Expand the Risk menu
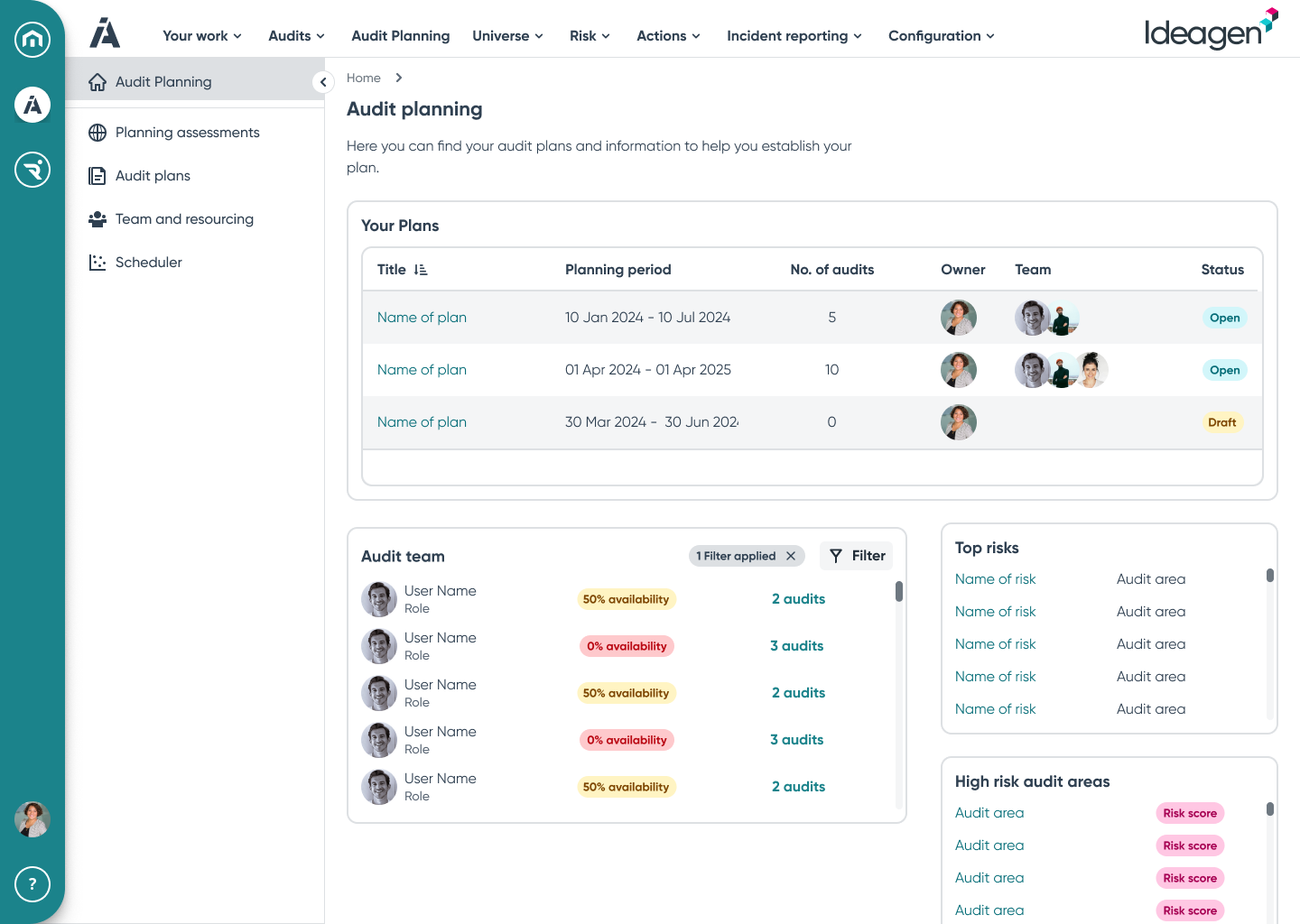1300x924 pixels. click(590, 36)
